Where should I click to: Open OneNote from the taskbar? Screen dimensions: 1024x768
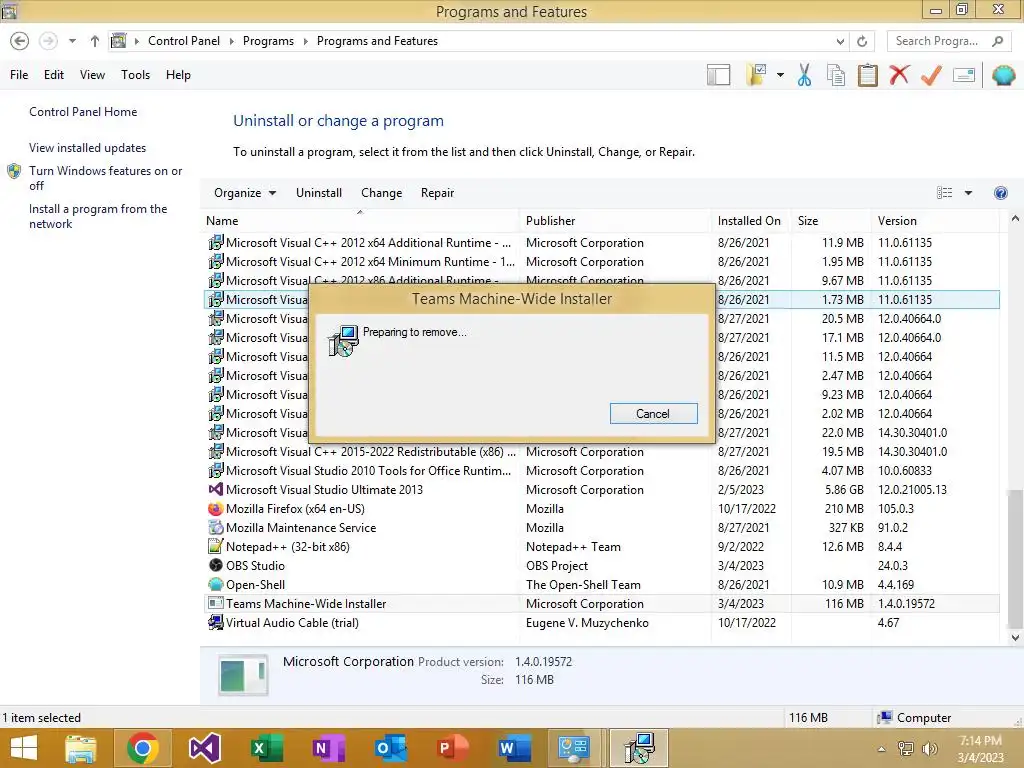(x=328, y=748)
